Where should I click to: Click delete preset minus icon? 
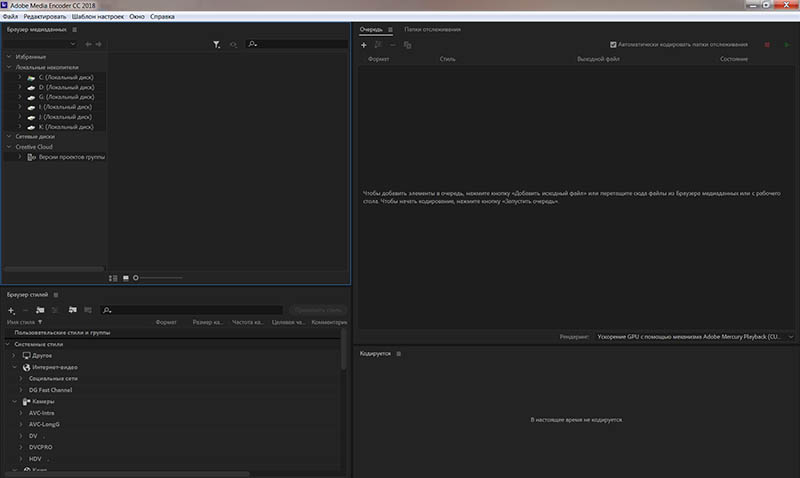(x=25, y=310)
